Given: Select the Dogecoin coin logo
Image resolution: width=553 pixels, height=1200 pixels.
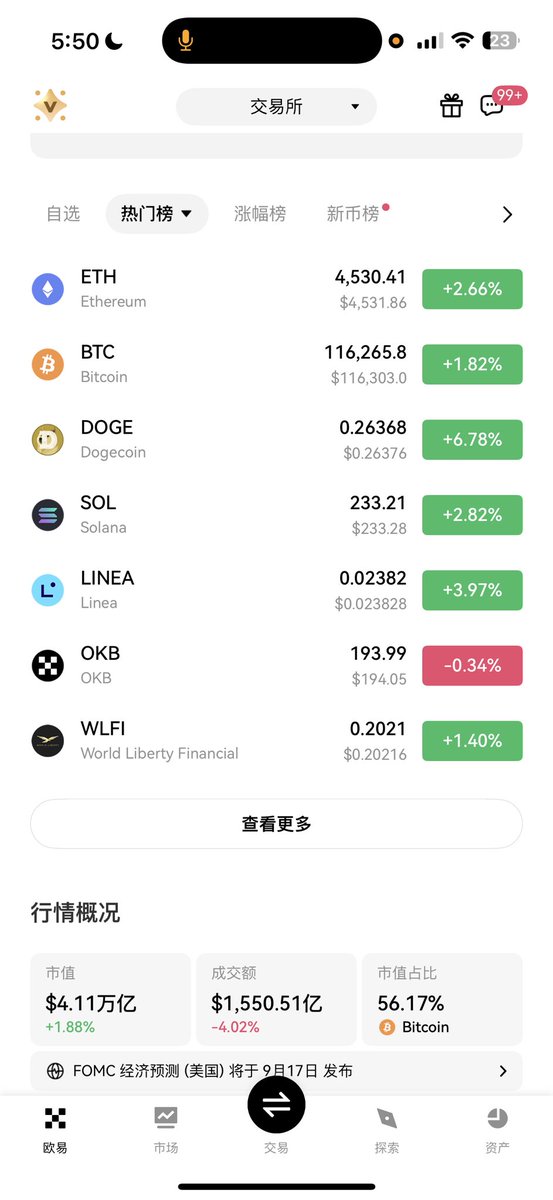Looking at the screenshot, I should point(48,439).
